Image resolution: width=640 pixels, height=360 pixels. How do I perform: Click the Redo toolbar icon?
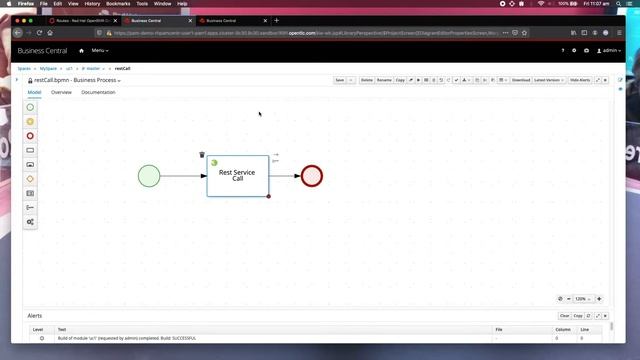pos(449,80)
